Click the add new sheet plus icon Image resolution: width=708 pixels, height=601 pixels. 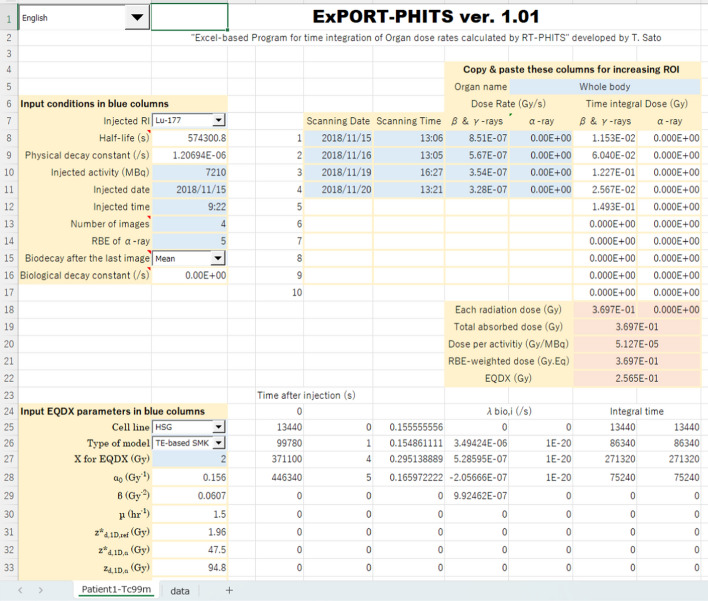229,590
